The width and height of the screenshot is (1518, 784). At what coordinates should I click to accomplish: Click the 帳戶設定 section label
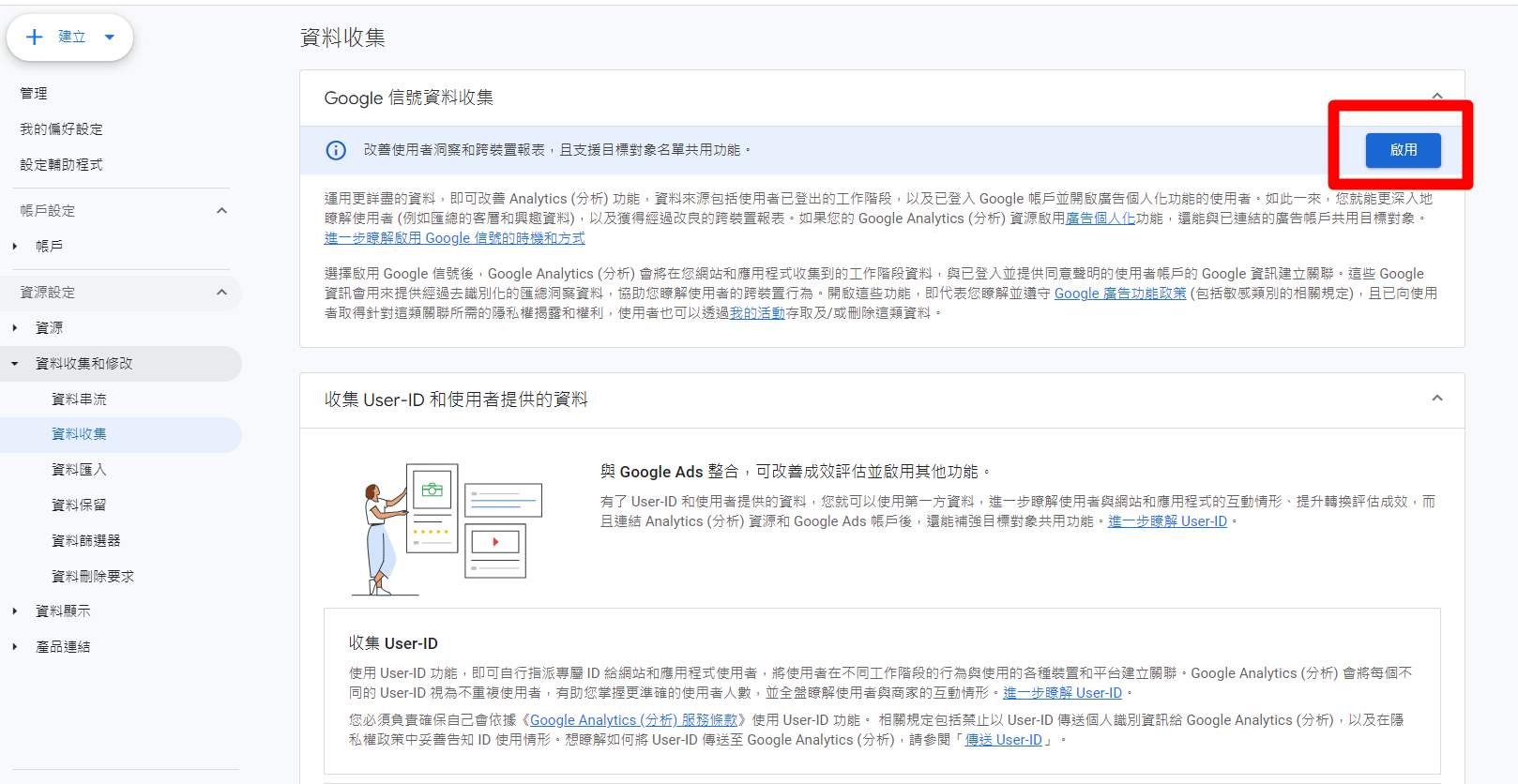[48, 211]
